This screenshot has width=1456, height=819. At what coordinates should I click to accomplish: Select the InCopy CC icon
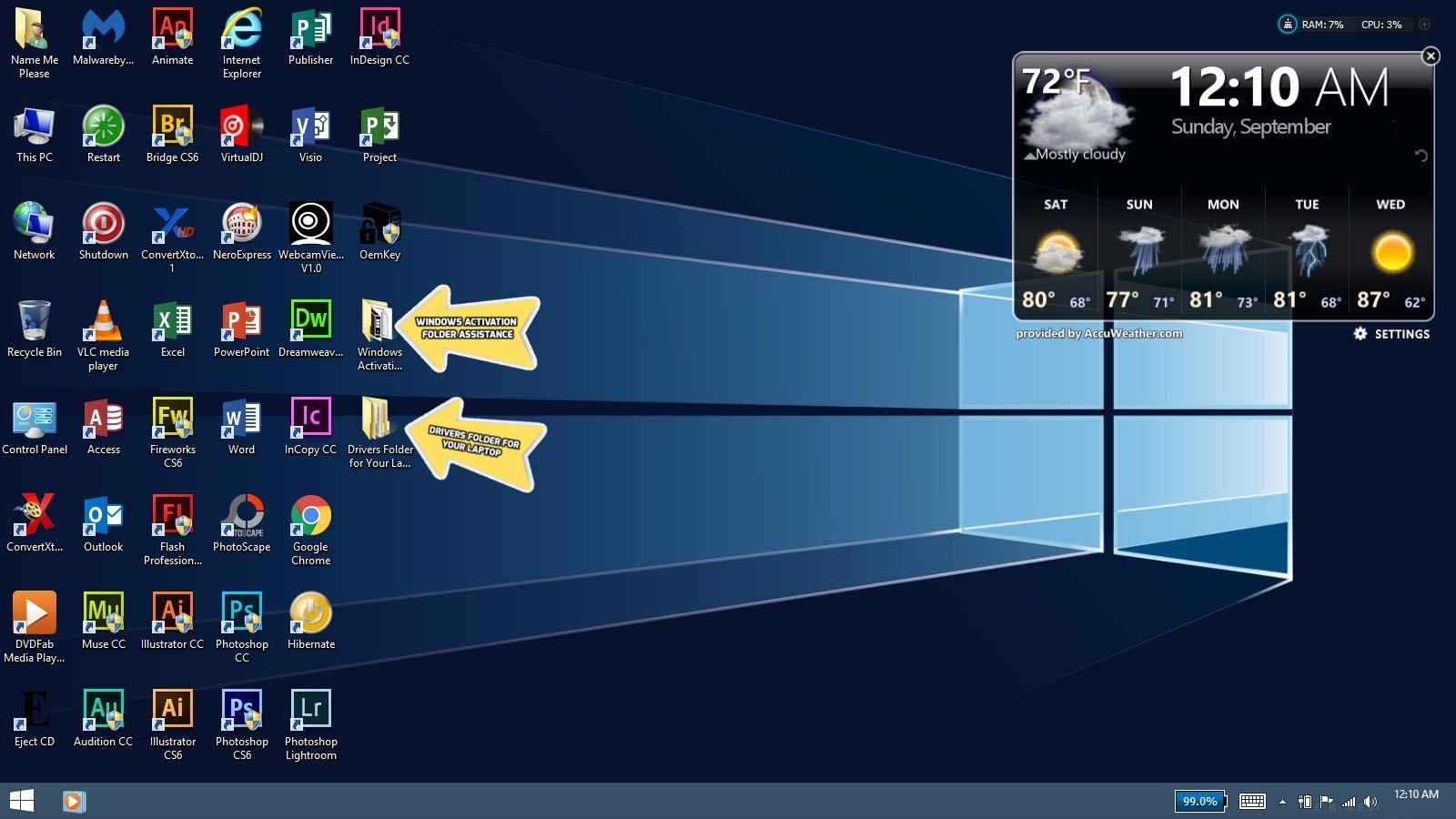point(310,427)
